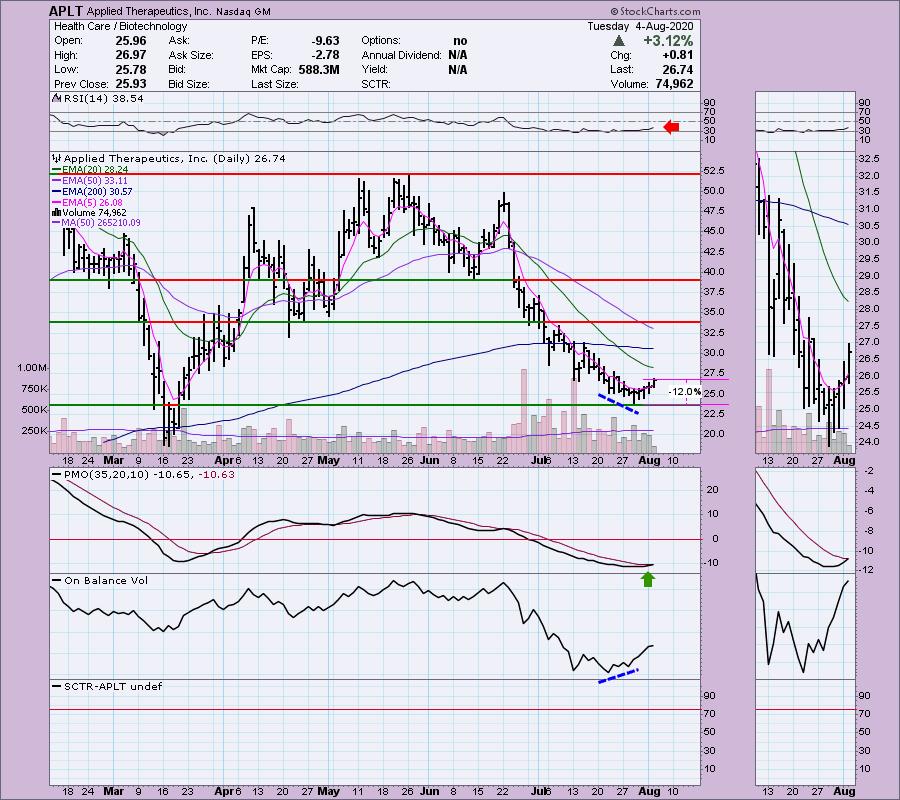Viewport: 900px width, 800px height.
Task: Click the 'PMO(35,20,10)' indicator label
Action: point(106,475)
